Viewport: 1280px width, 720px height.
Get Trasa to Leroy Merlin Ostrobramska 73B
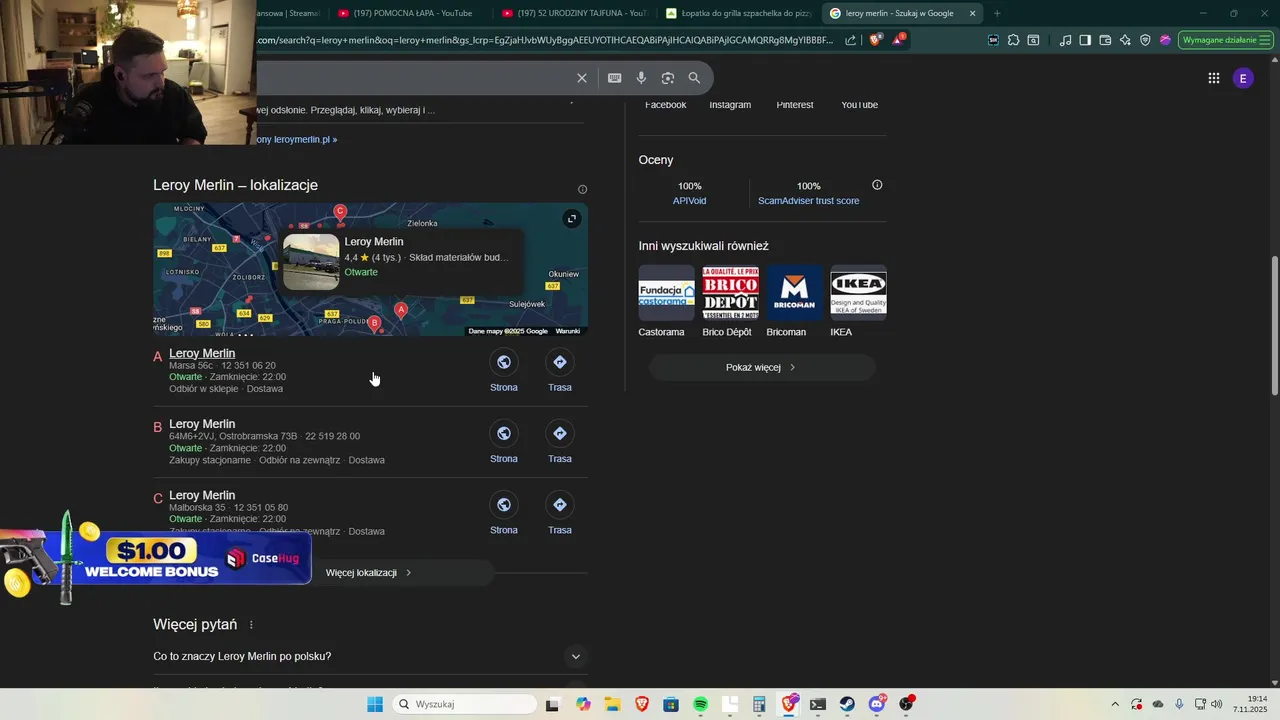pos(560,442)
